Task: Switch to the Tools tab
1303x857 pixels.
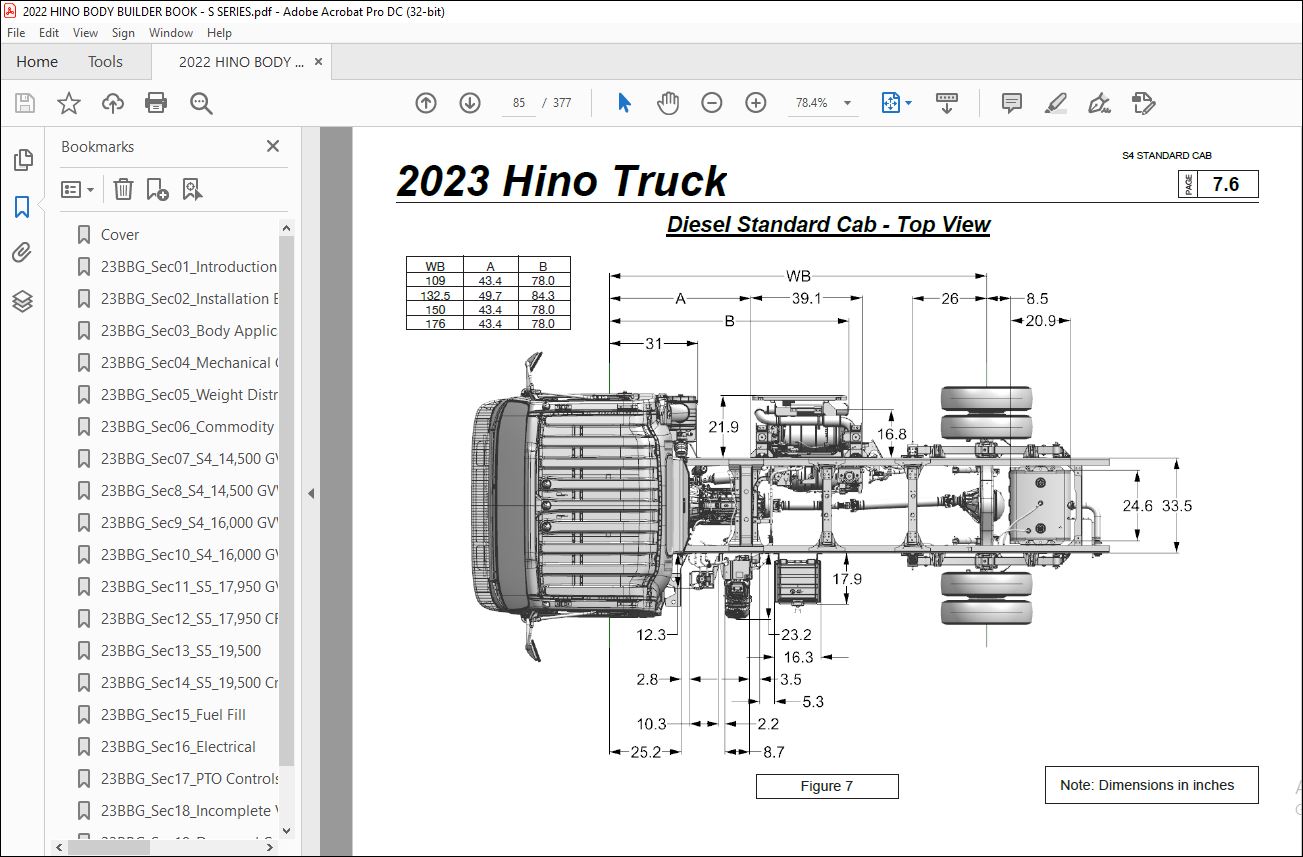Action: 105,62
